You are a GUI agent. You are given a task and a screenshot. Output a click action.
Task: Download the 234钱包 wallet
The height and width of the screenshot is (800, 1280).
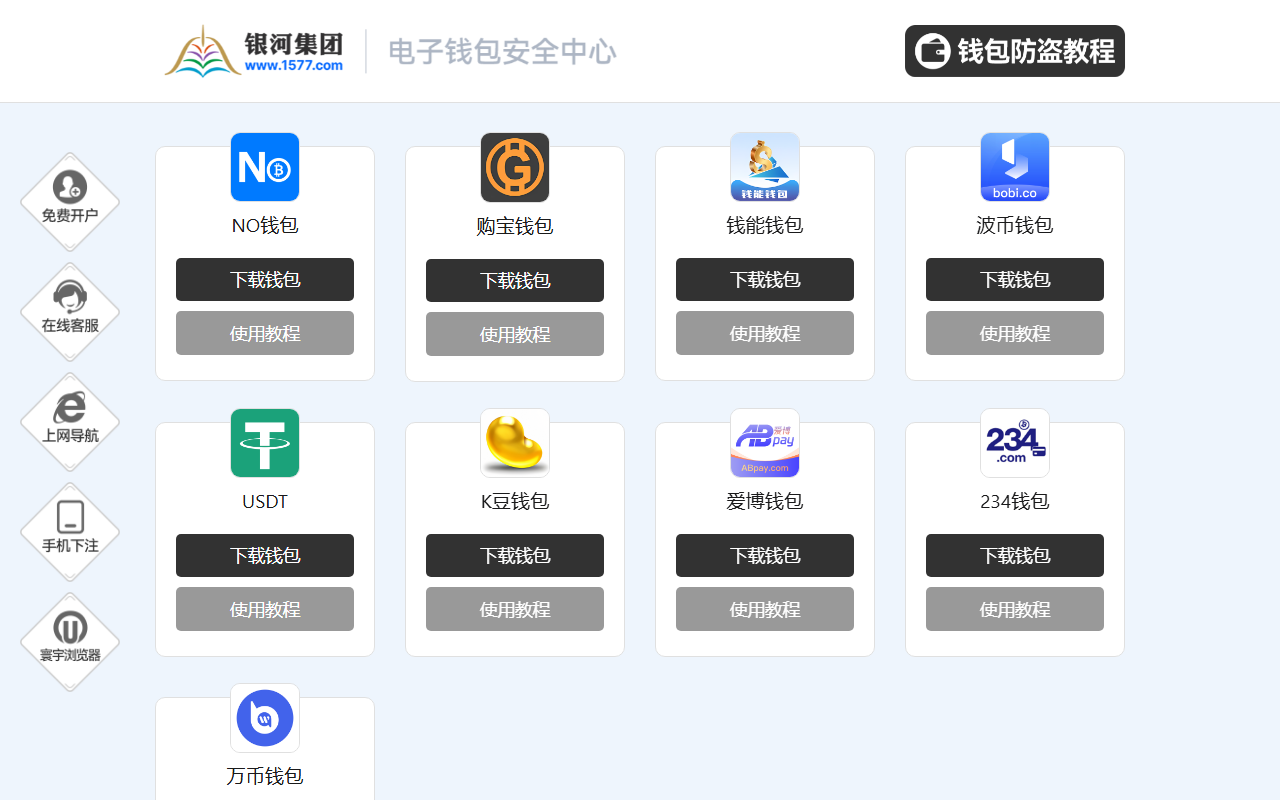[1015, 556]
